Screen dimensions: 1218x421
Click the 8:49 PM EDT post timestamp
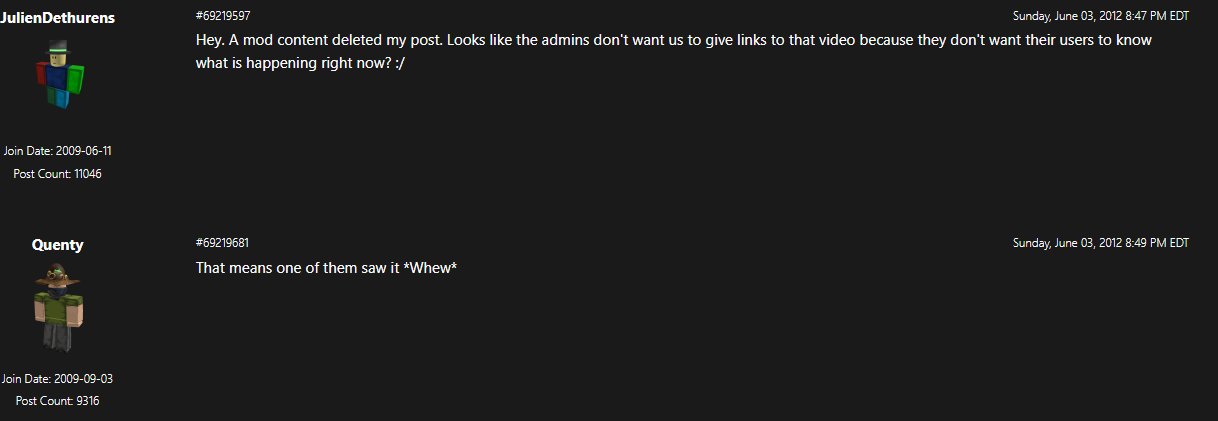pyautogui.click(x=1100, y=243)
